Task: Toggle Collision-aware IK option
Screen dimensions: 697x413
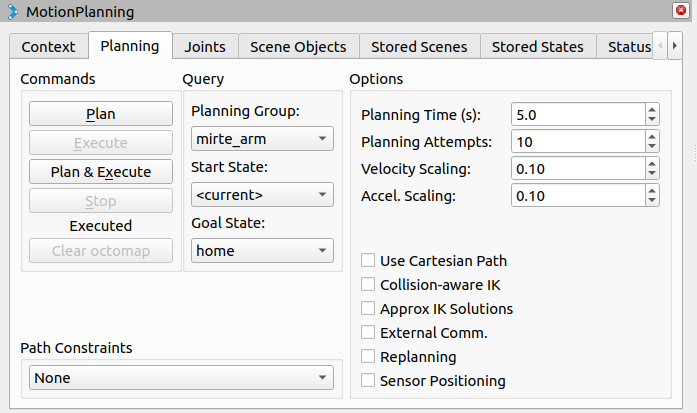Action: tap(368, 285)
